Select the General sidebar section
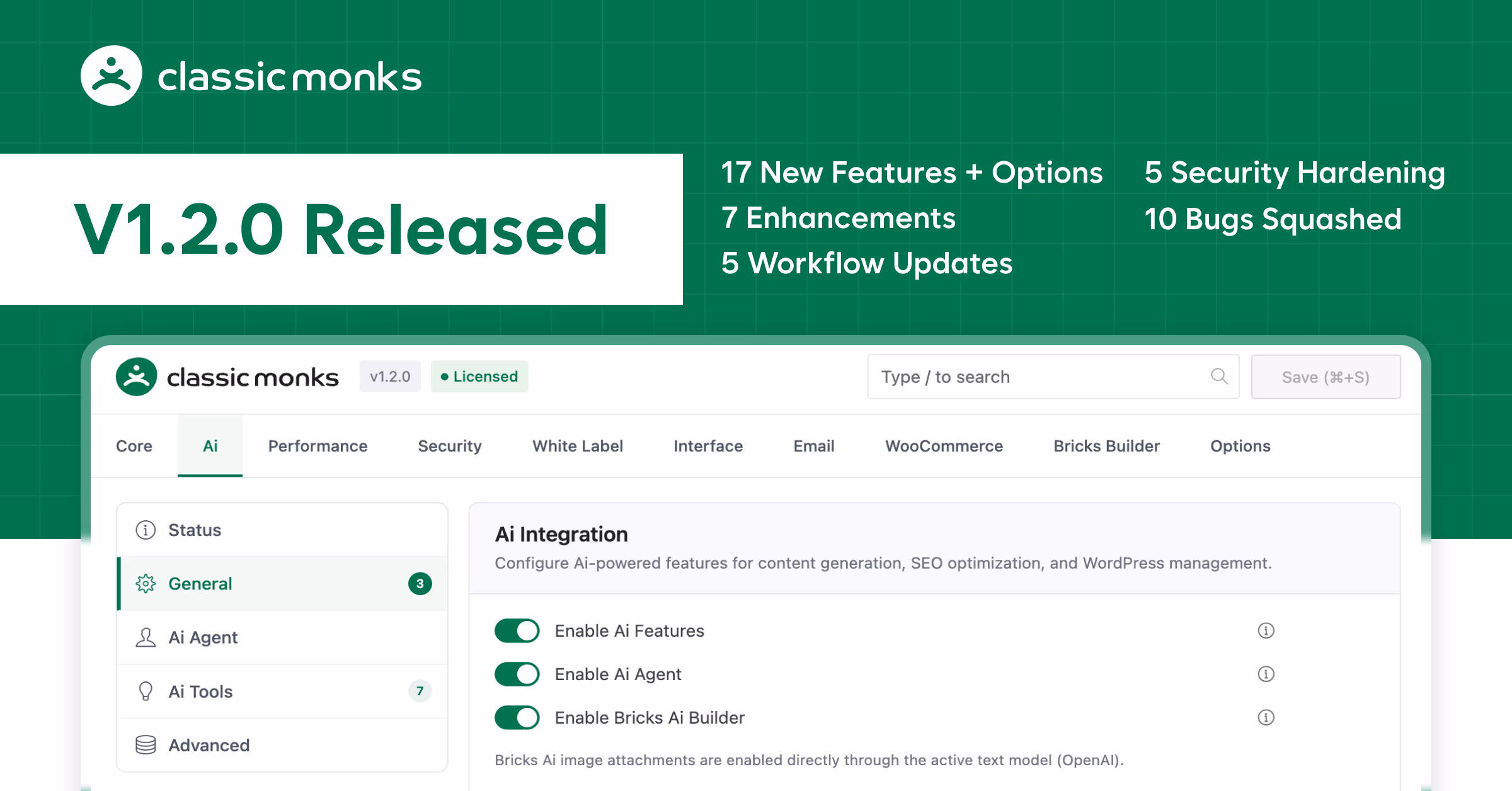 282,584
